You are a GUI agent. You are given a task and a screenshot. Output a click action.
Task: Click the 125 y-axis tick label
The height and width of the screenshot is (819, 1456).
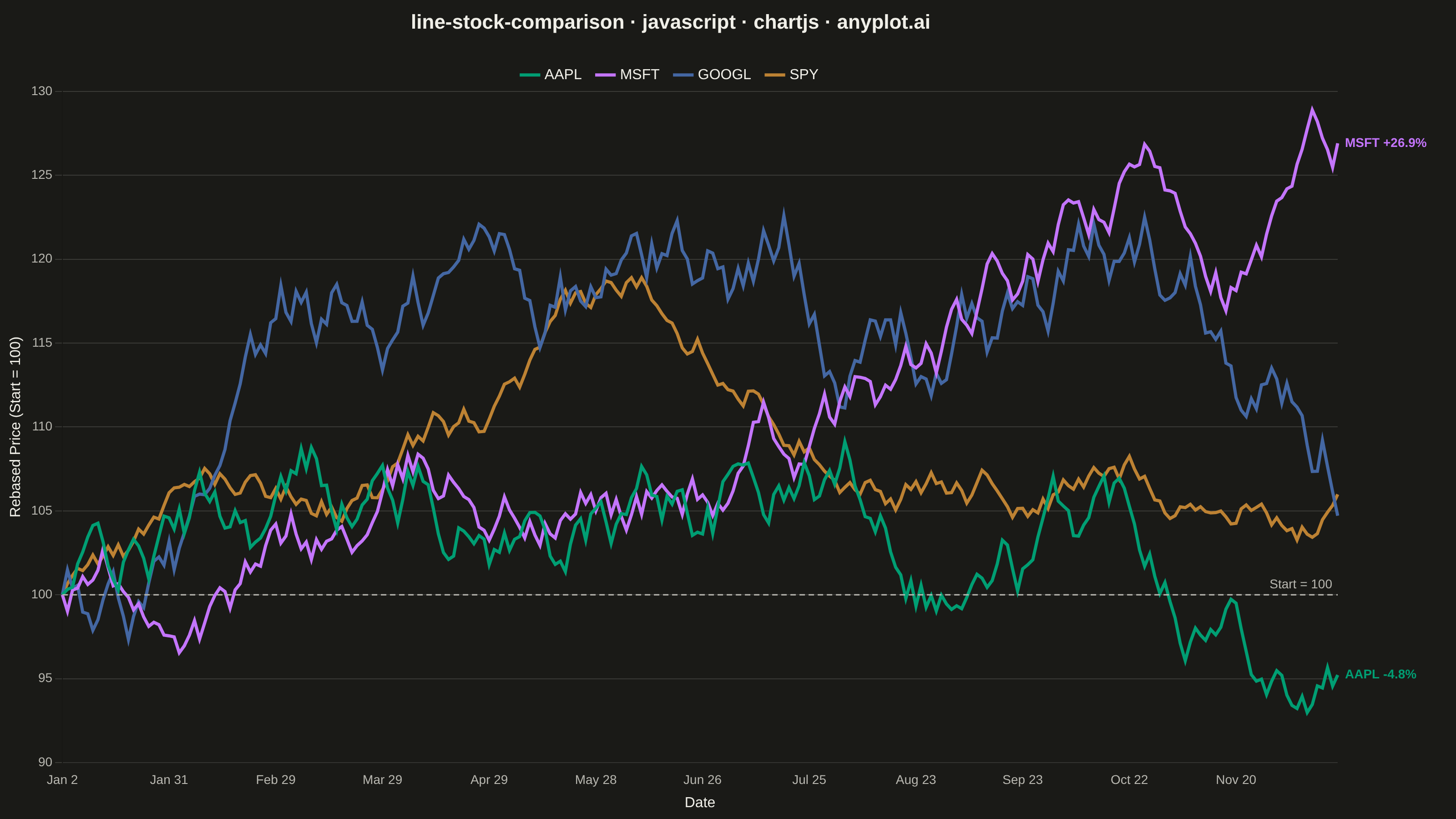point(42,175)
